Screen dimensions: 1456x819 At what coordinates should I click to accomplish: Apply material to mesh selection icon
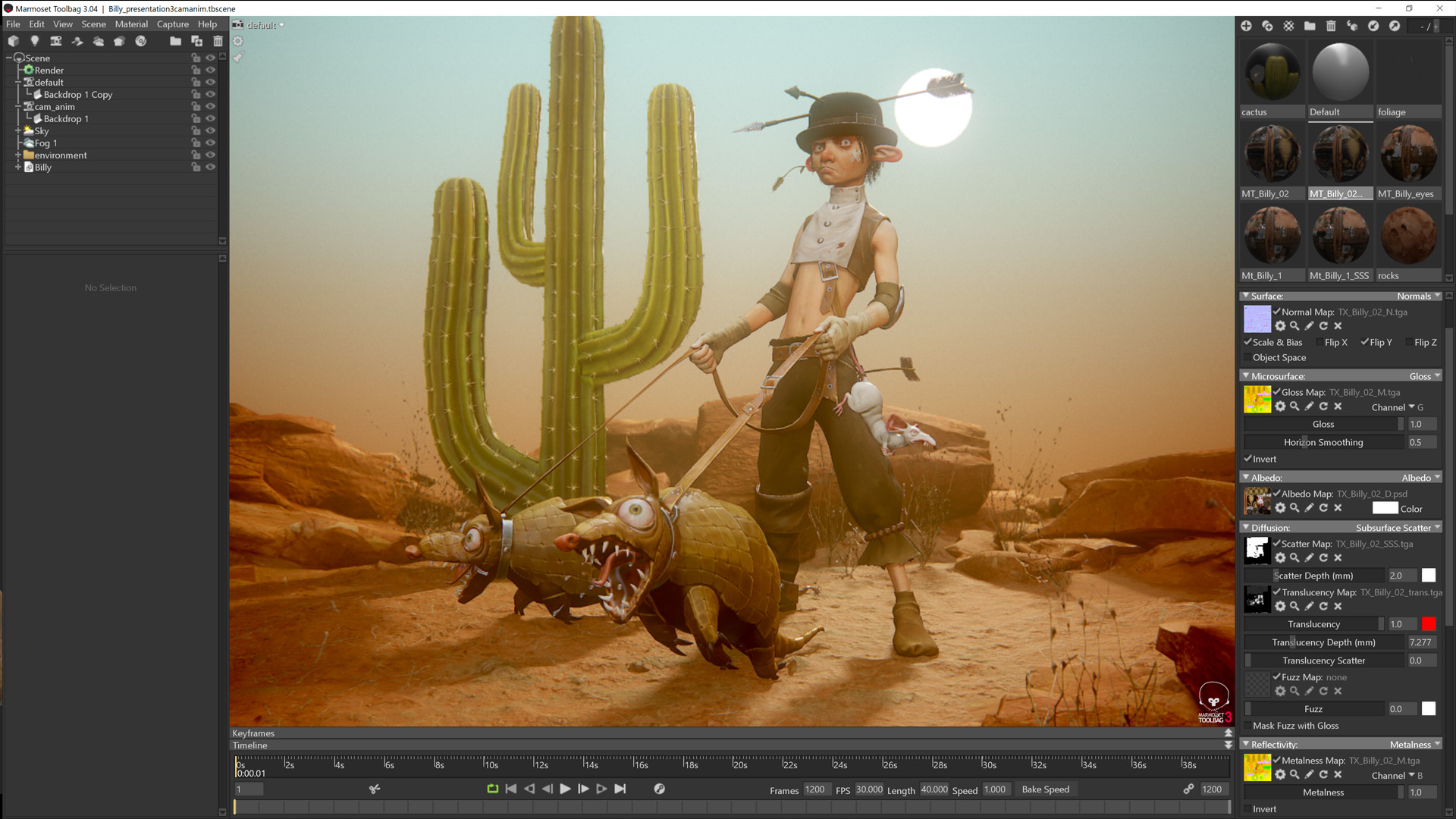[1352, 26]
